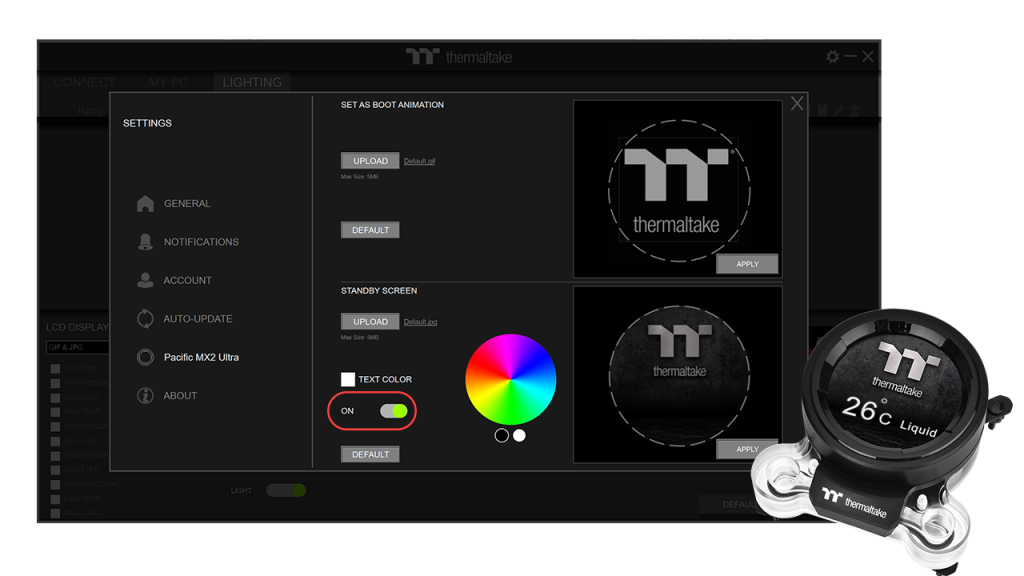Screen dimensions: 1024x576
Task: Select the white circle under the color wheel
Action: 519,436
